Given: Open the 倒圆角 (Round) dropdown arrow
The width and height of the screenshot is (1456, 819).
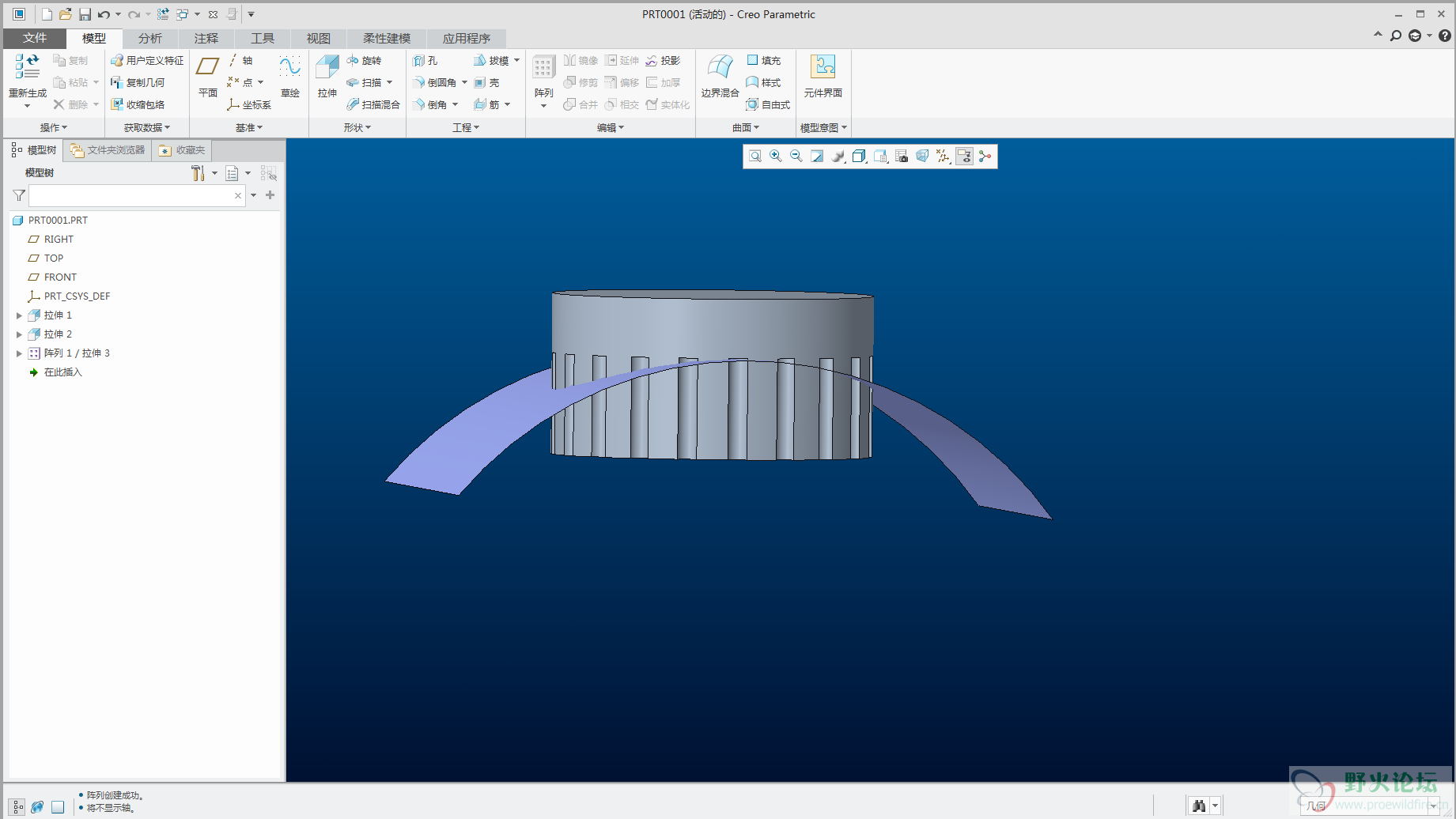Looking at the screenshot, I should coord(465,82).
